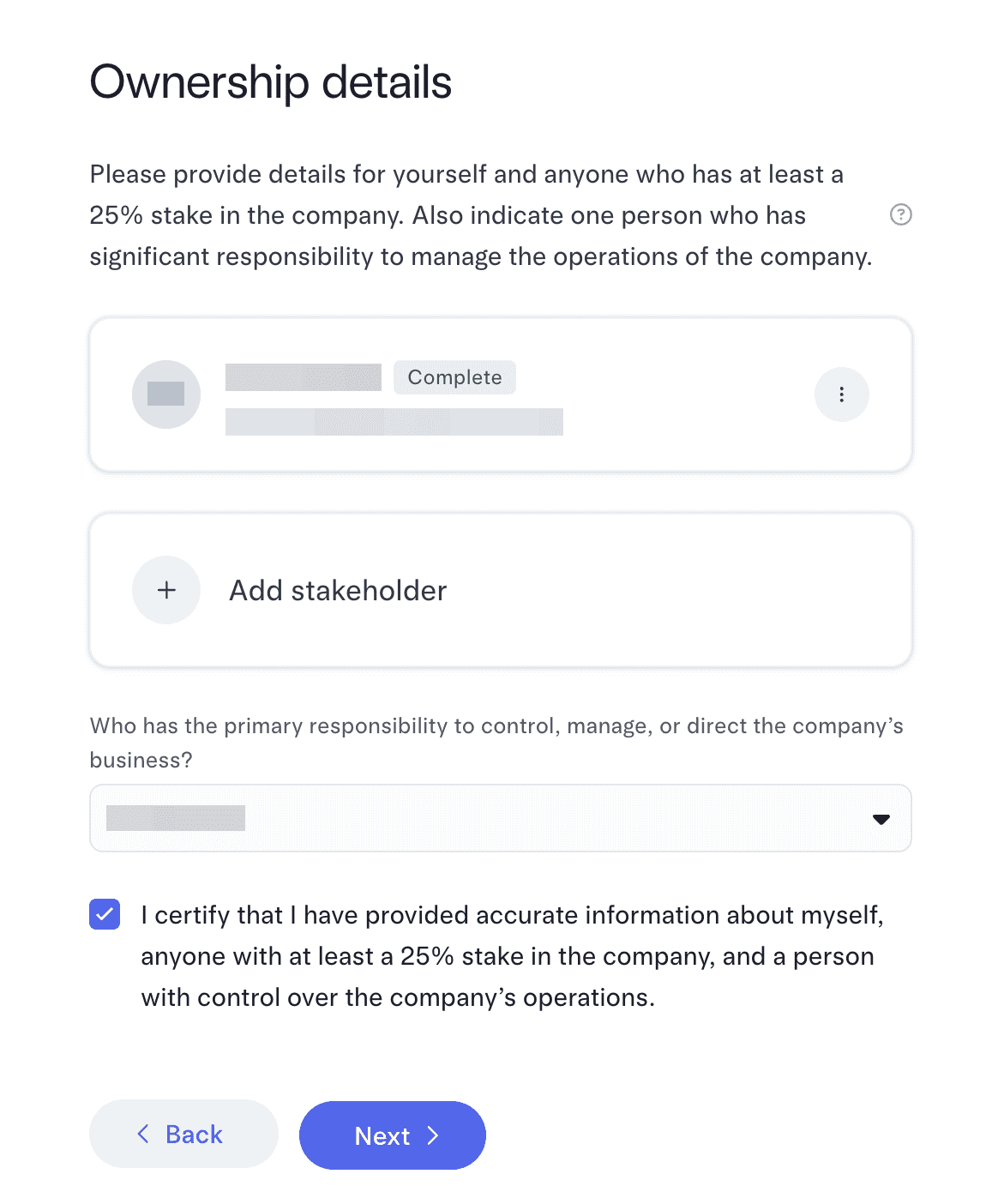Click the plus icon to add stakeholder
Viewport: 986px width, 1204px height.
pos(166,590)
